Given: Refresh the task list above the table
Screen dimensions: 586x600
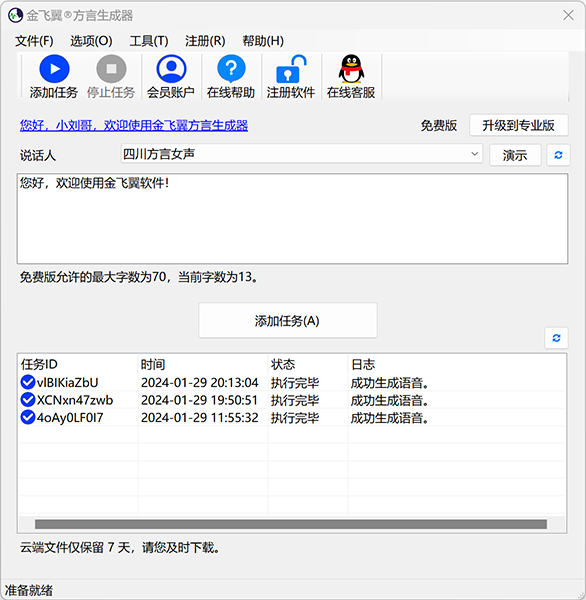Looking at the screenshot, I should coord(556,338).
